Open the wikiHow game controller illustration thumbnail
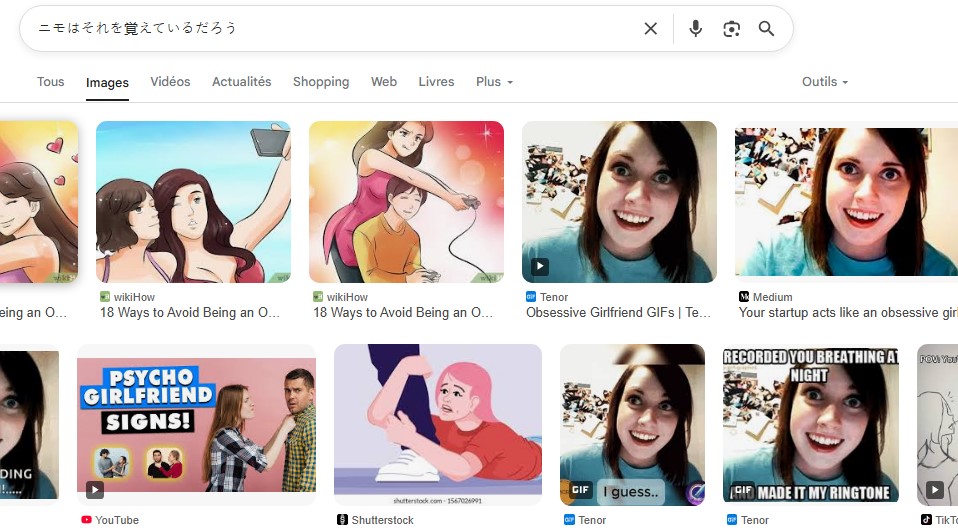 [406, 202]
